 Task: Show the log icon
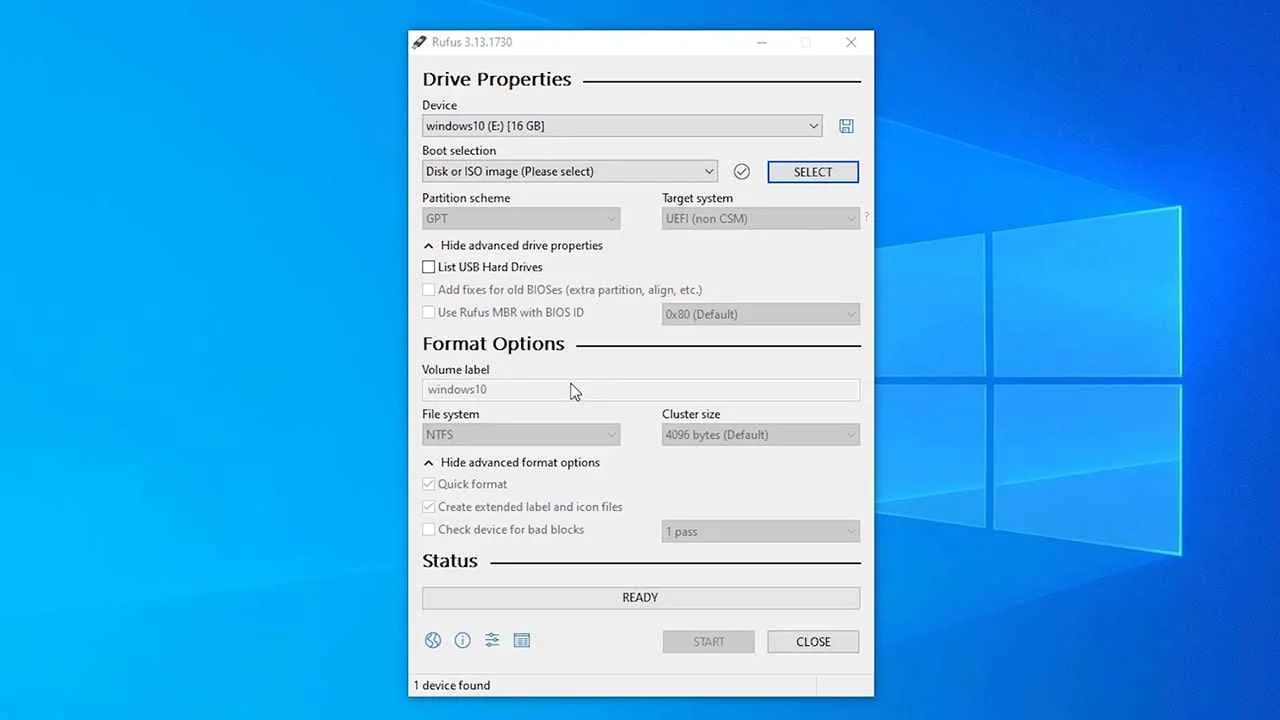[522, 640]
